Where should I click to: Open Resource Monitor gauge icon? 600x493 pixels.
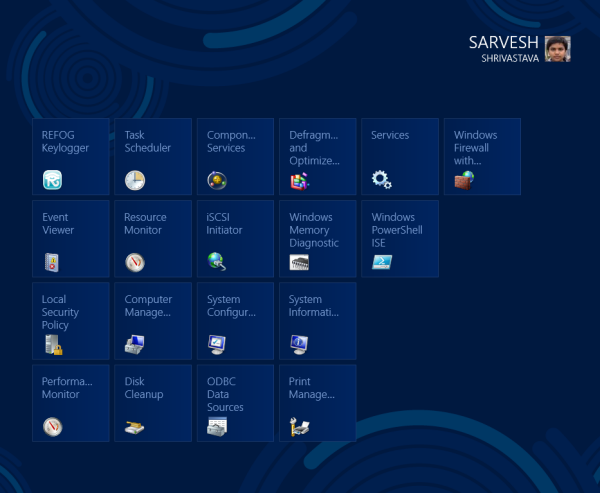click(x=135, y=263)
